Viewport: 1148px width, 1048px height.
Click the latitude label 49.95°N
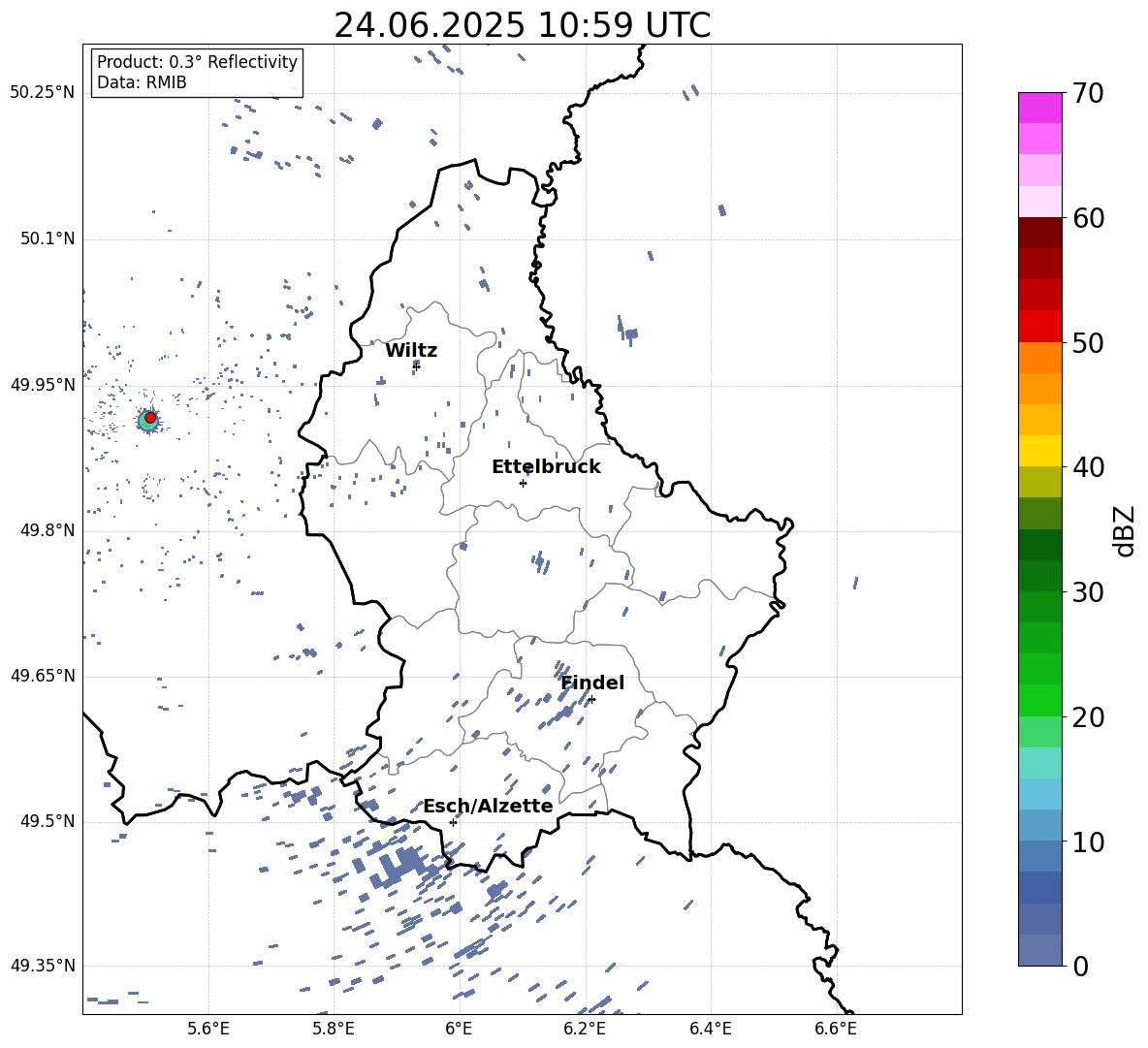(43, 385)
